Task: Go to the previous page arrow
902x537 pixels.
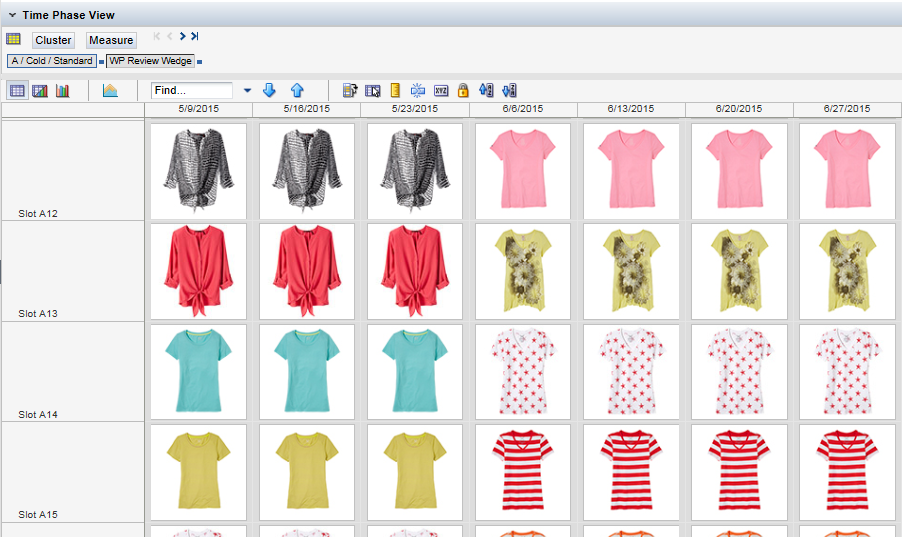Action: pos(170,36)
